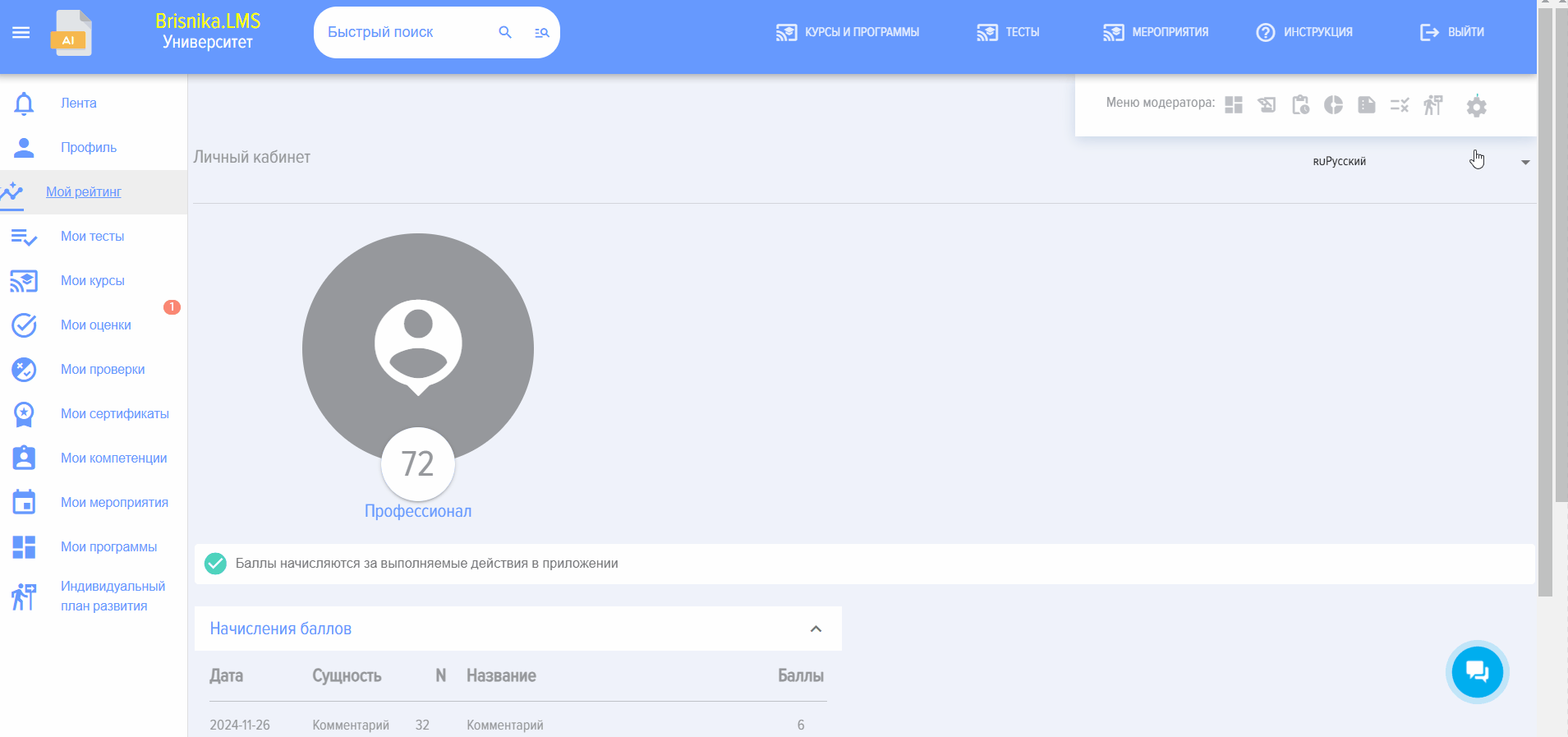Image resolution: width=1568 pixels, height=737 pixels.
Task: Click the Выйти logout button
Action: tap(1452, 33)
